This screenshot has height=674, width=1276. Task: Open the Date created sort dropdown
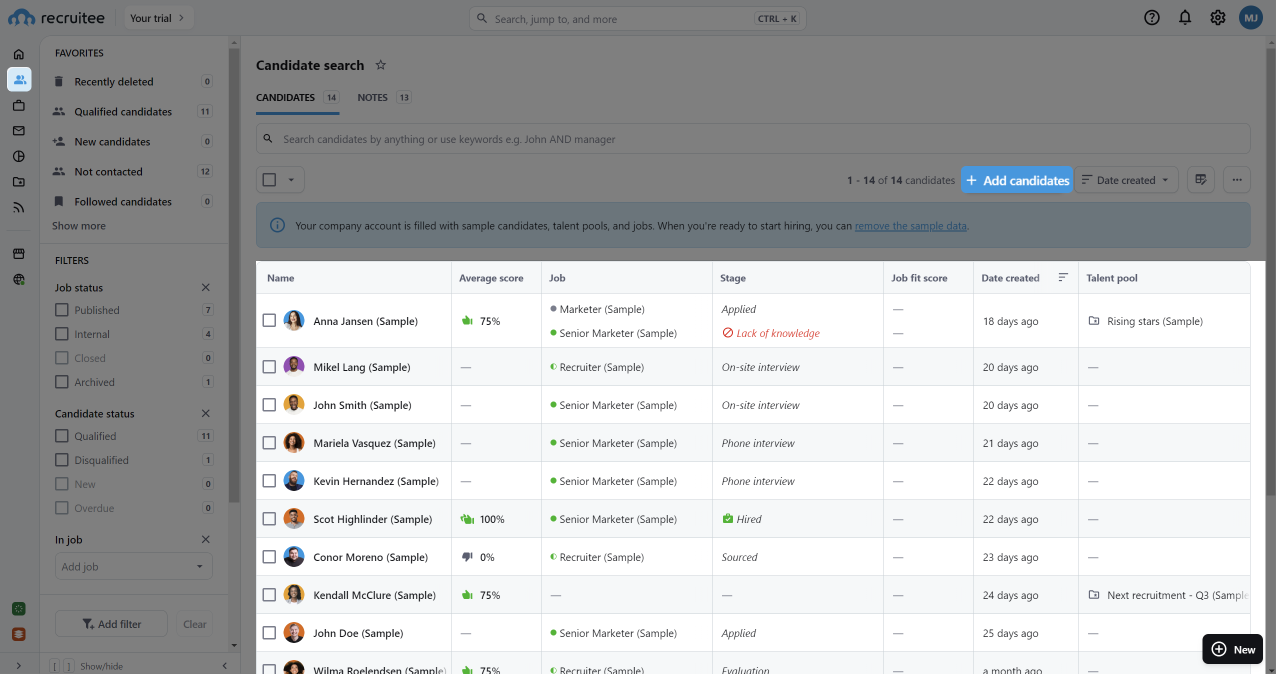tap(1127, 180)
